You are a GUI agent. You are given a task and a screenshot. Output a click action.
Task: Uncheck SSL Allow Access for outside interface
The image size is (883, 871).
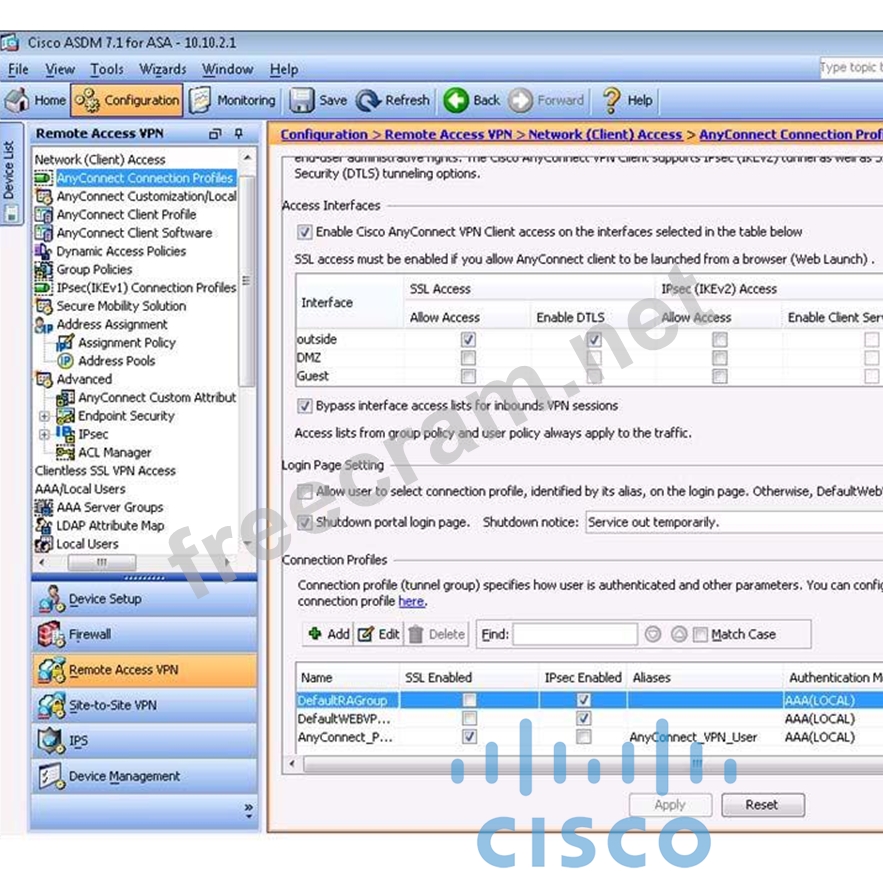click(x=468, y=340)
